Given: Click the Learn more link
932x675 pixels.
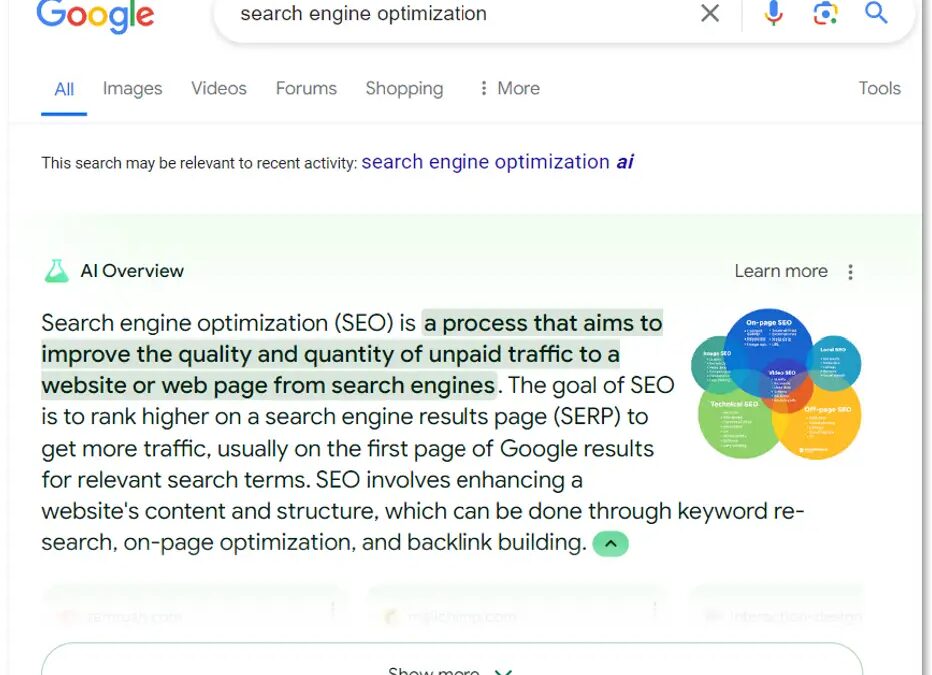Looking at the screenshot, I should [x=781, y=270].
